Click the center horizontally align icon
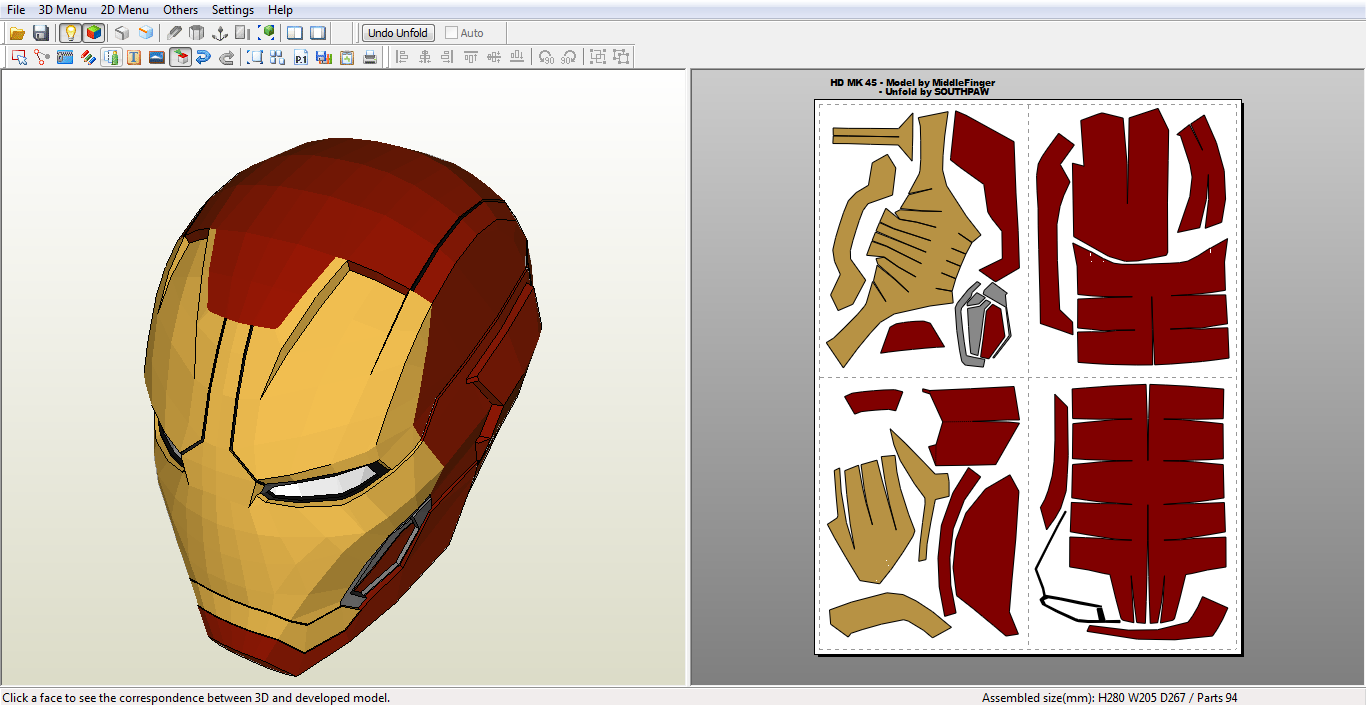Viewport: 1366px width, 706px height. tap(425, 57)
